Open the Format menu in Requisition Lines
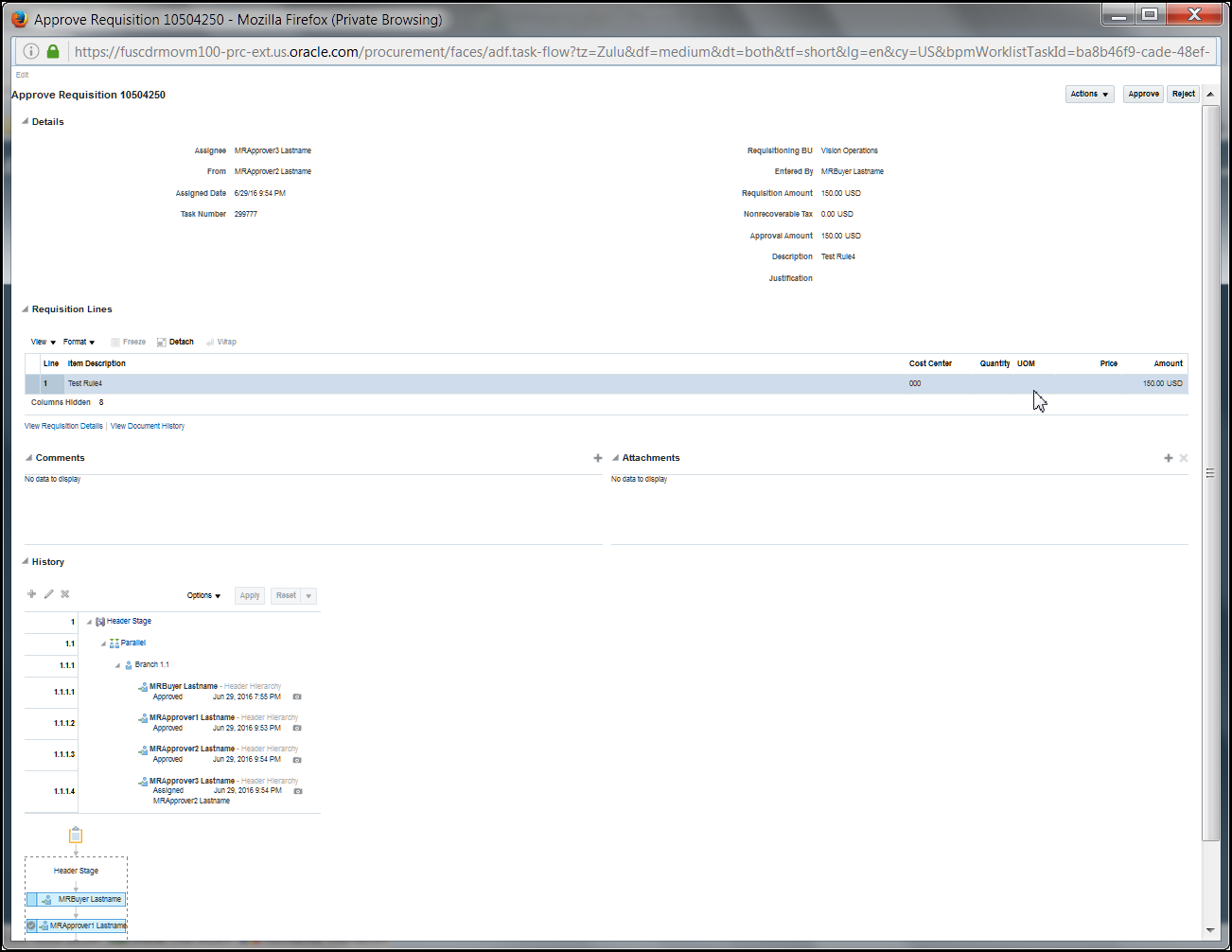The height and width of the screenshot is (952, 1232). 79,342
